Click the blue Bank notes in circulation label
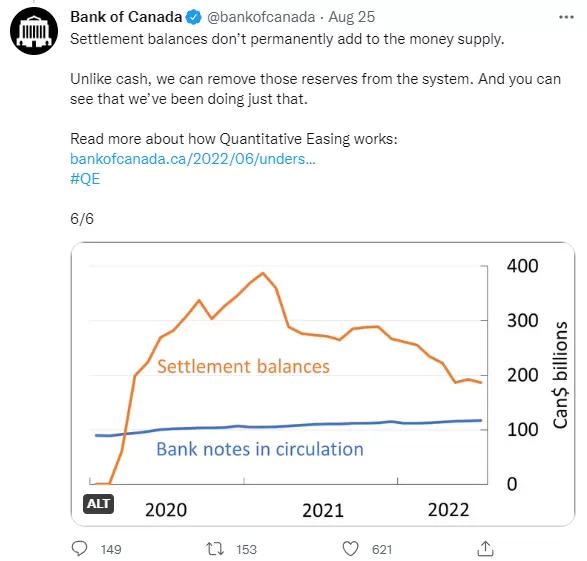587x561 pixels. pos(260,449)
